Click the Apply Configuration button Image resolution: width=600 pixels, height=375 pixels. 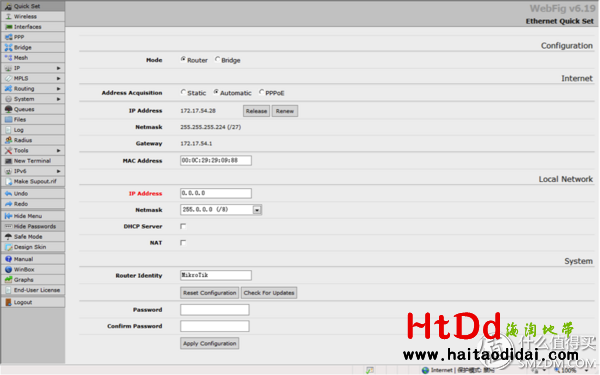(210, 343)
